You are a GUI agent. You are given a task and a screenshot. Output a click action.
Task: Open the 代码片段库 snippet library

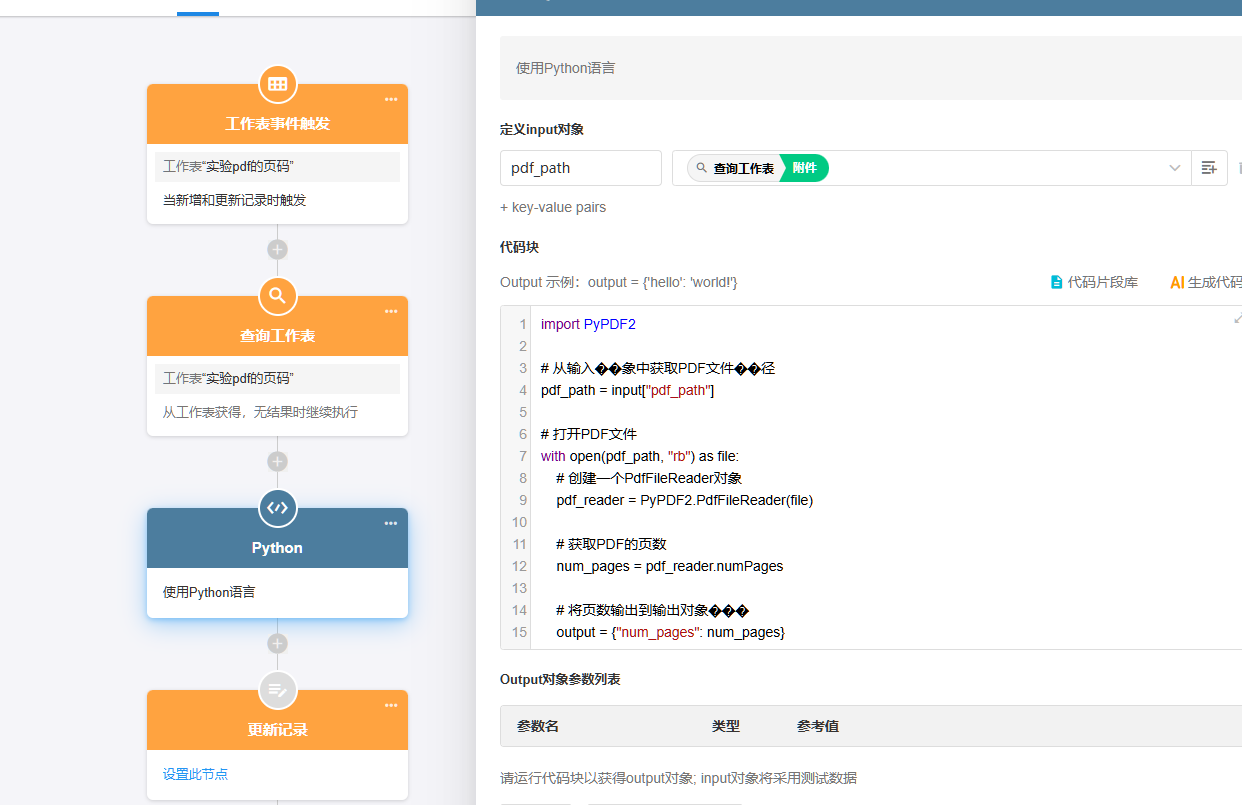pos(1093,282)
